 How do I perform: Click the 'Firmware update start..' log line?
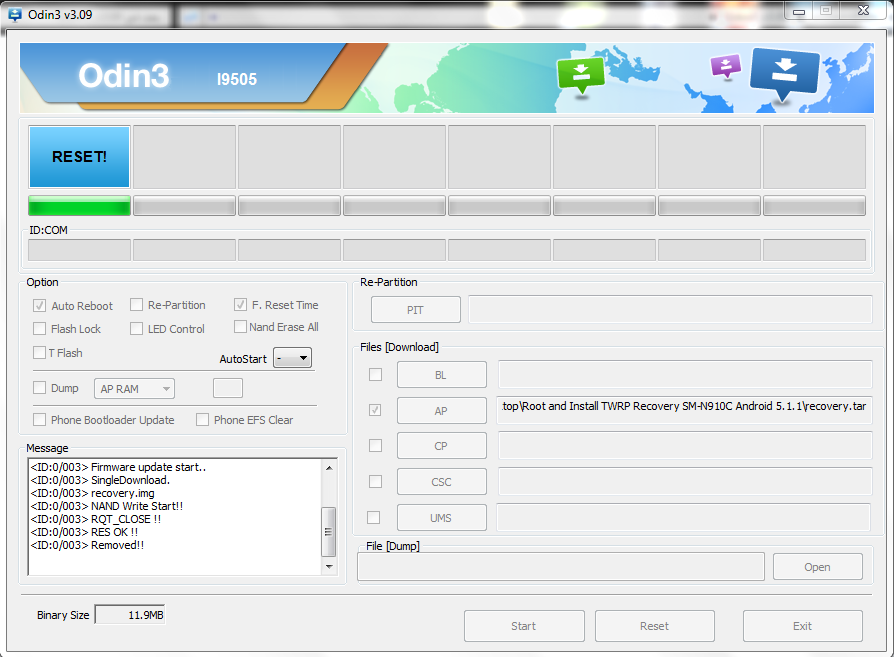(x=119, y=467)
